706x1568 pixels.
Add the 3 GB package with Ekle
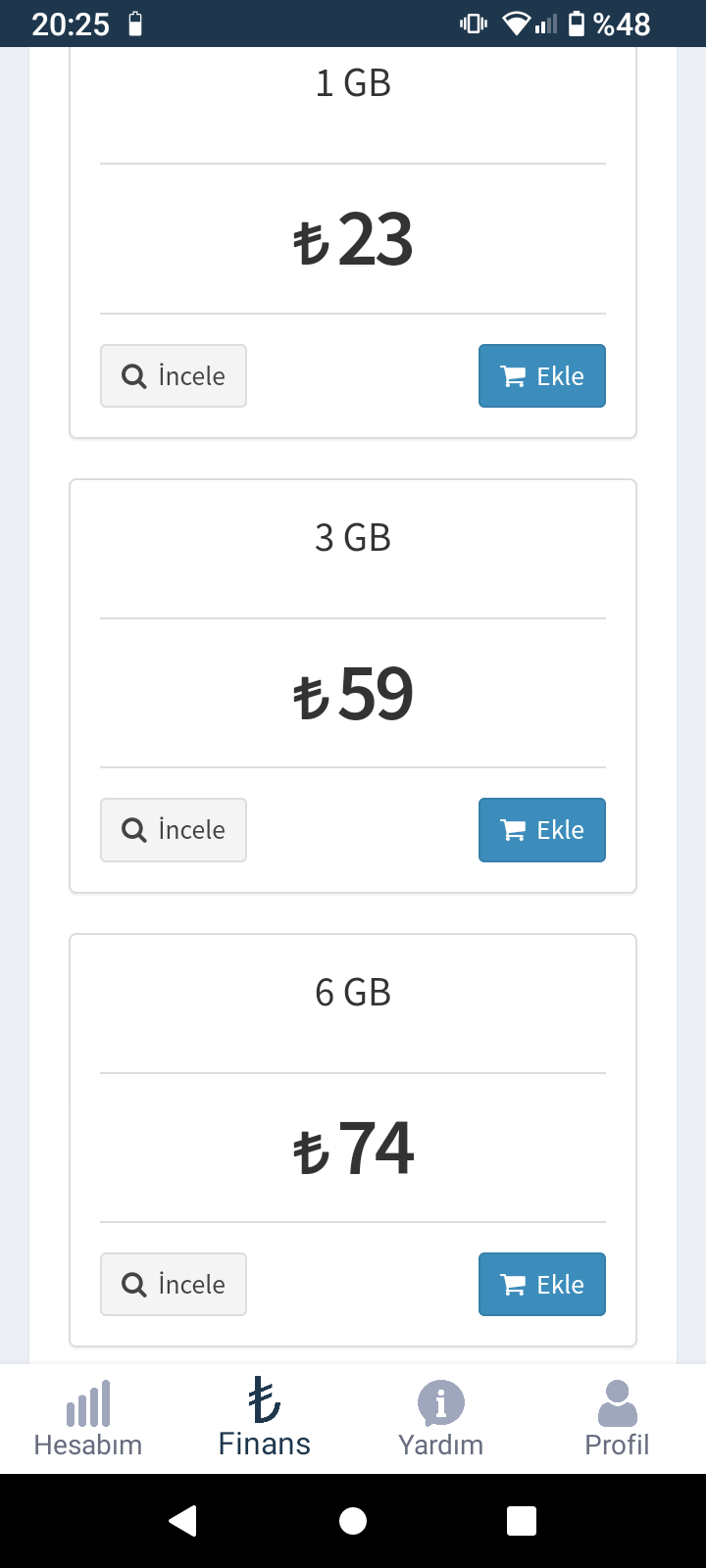pyautogui.click(x=542, y=830)
